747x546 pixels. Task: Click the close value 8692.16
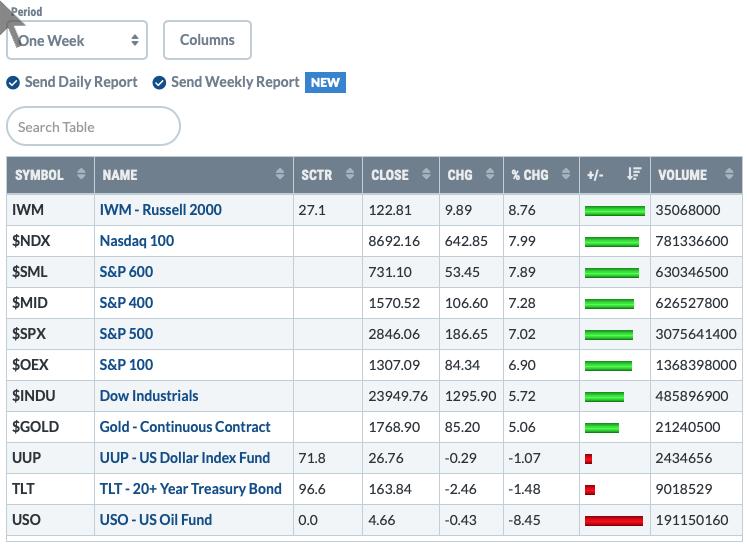[x=394, y=241]
